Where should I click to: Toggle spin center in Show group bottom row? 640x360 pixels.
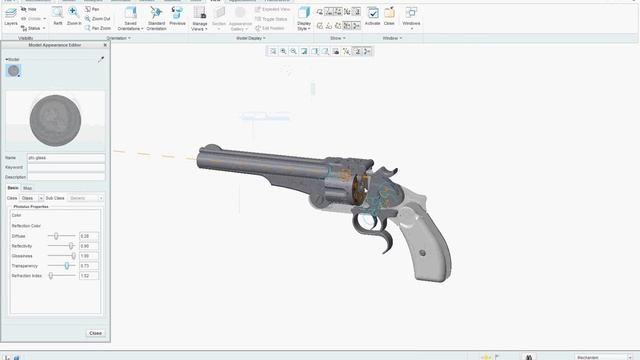[356, 26]
